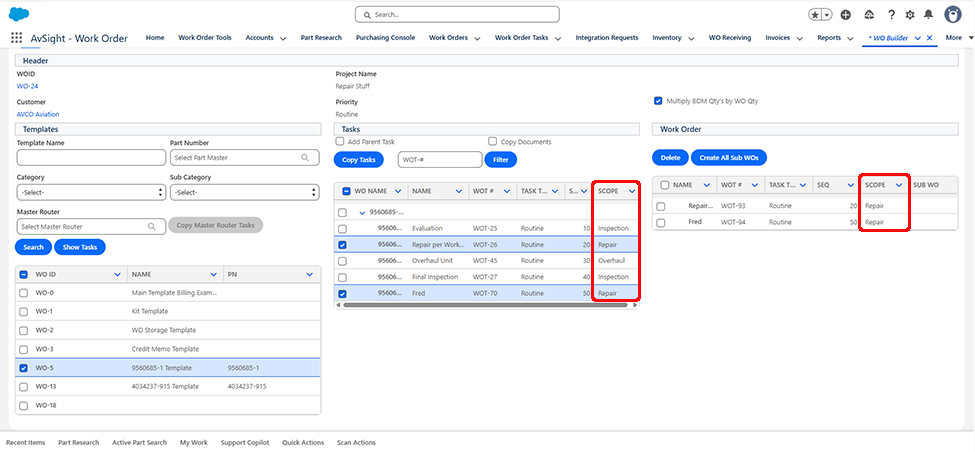The height and width of the screenshot is (452, 975).
Task: Click the Delete button
Action: 670,158
